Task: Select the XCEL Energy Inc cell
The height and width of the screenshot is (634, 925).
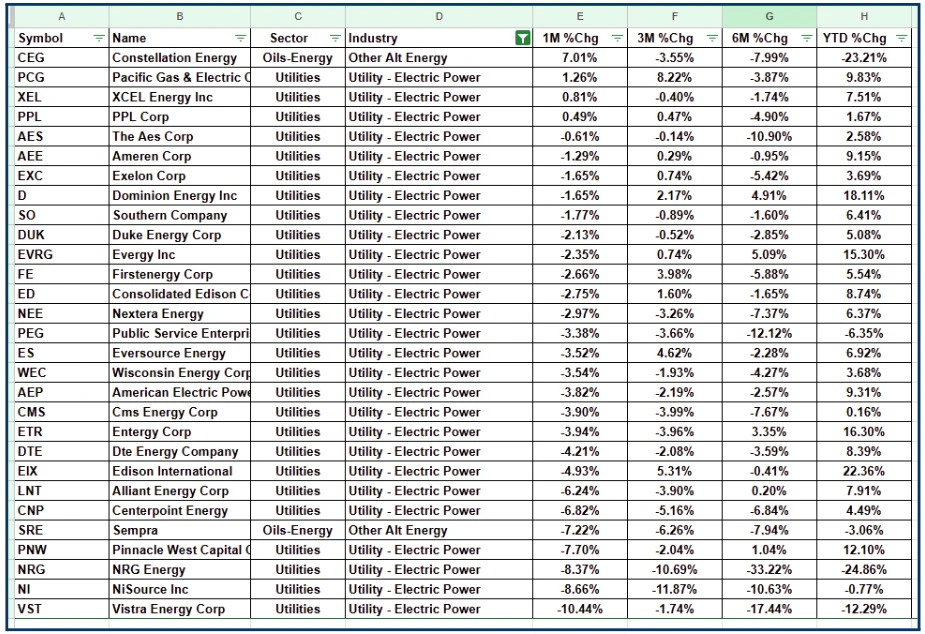Action: 180,97
